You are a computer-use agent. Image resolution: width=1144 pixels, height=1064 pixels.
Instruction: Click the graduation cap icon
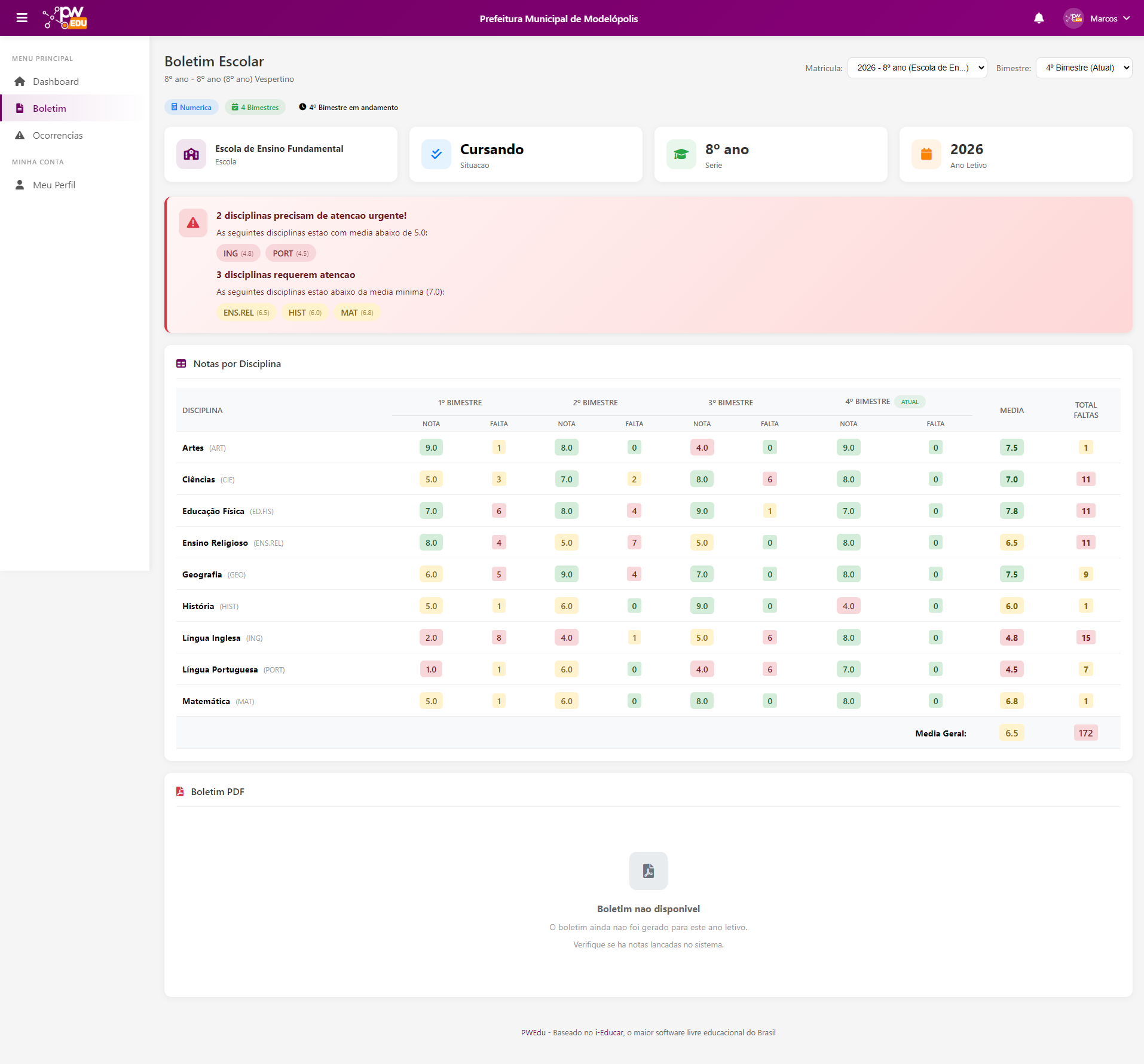[681, 154]
